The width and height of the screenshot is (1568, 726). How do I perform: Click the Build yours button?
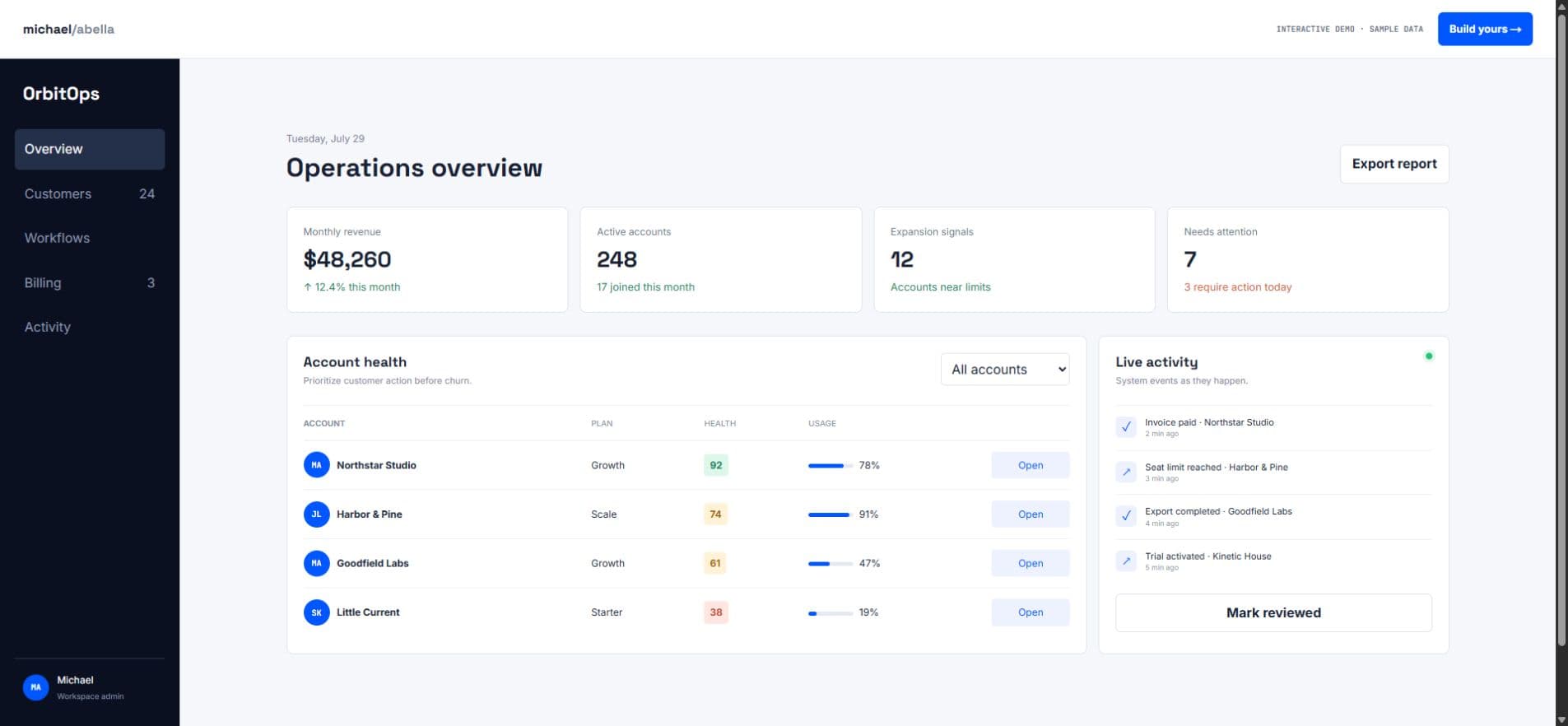click(1485, 29)
